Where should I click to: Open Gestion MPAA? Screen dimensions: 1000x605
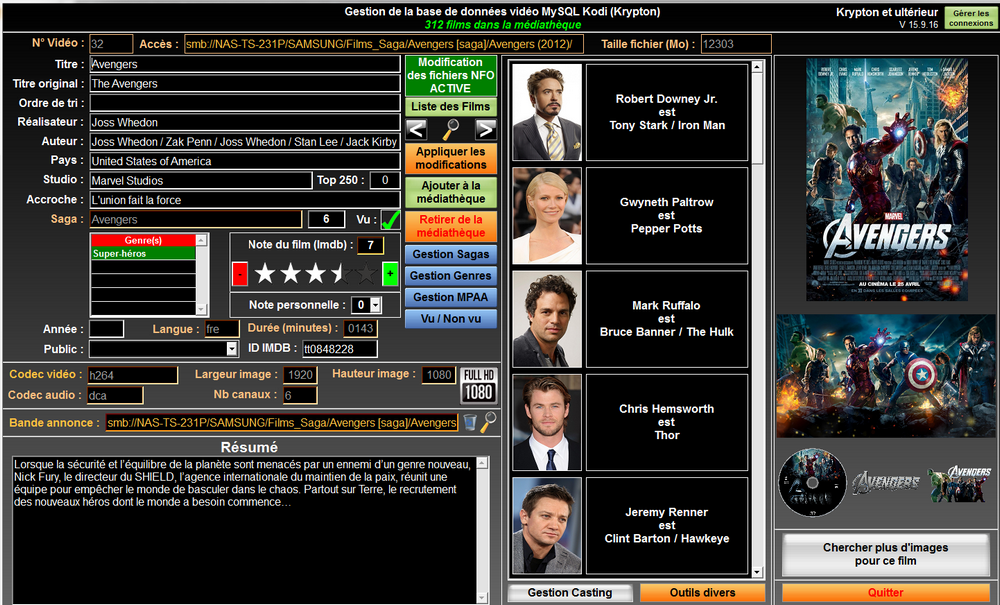click(451, 297)
